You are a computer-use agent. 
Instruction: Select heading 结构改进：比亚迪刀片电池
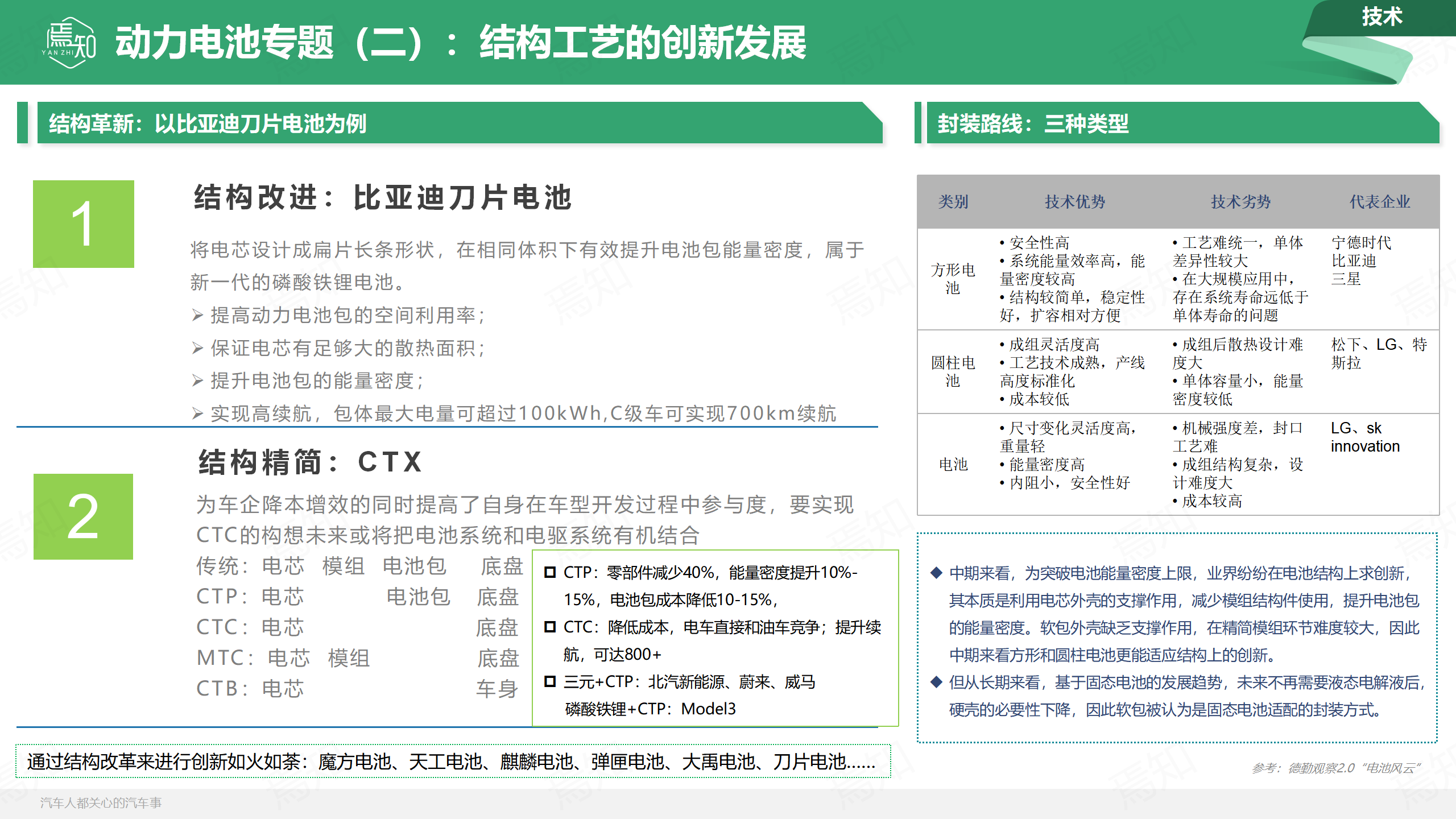point(383,197)
